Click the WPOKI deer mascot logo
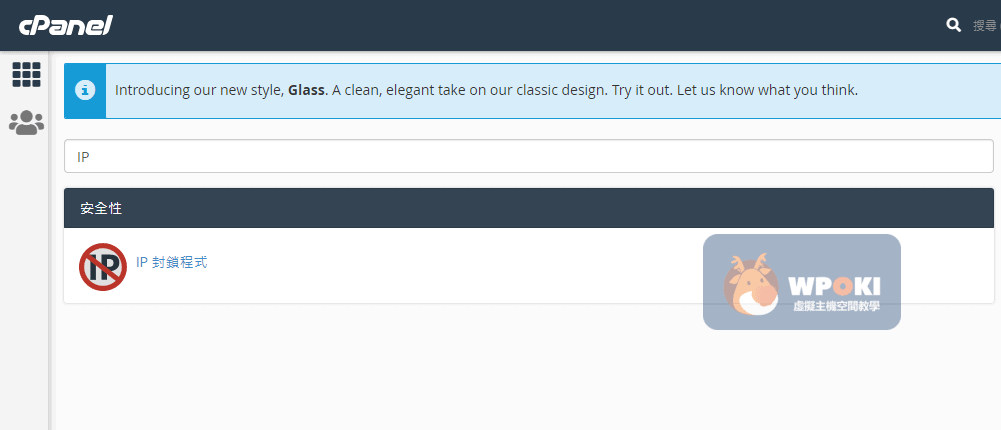The height and width of the screenshot is (430, 1001). click(752, 283)
